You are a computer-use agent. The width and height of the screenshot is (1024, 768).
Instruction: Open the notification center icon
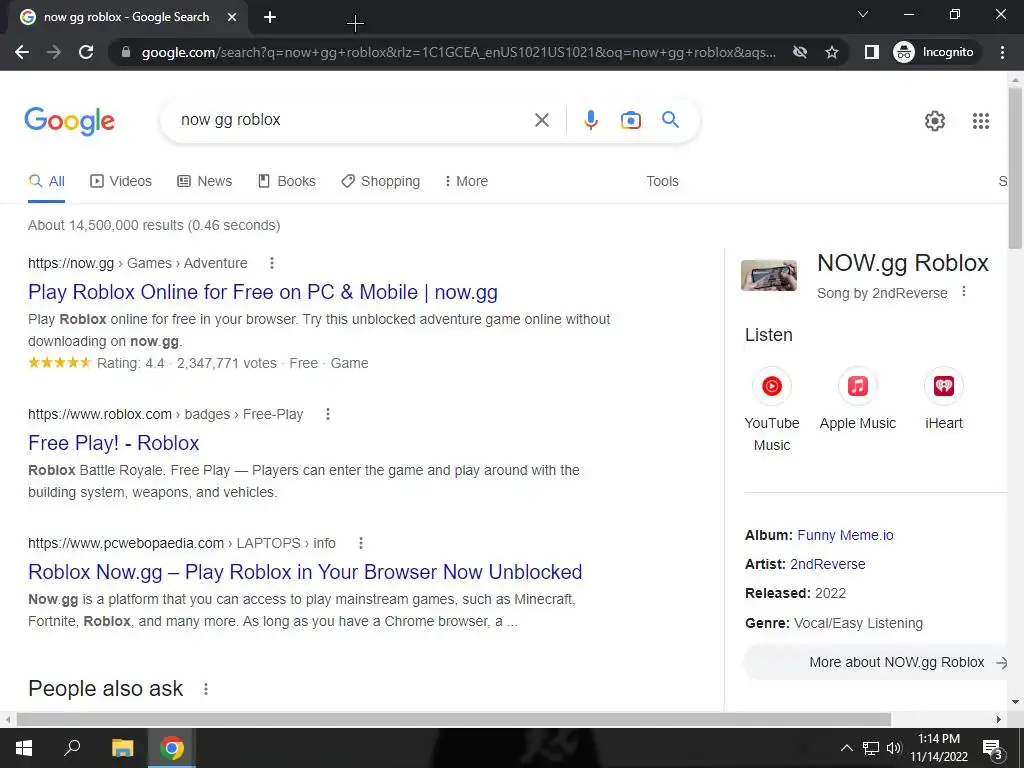[x=992, y=749]
